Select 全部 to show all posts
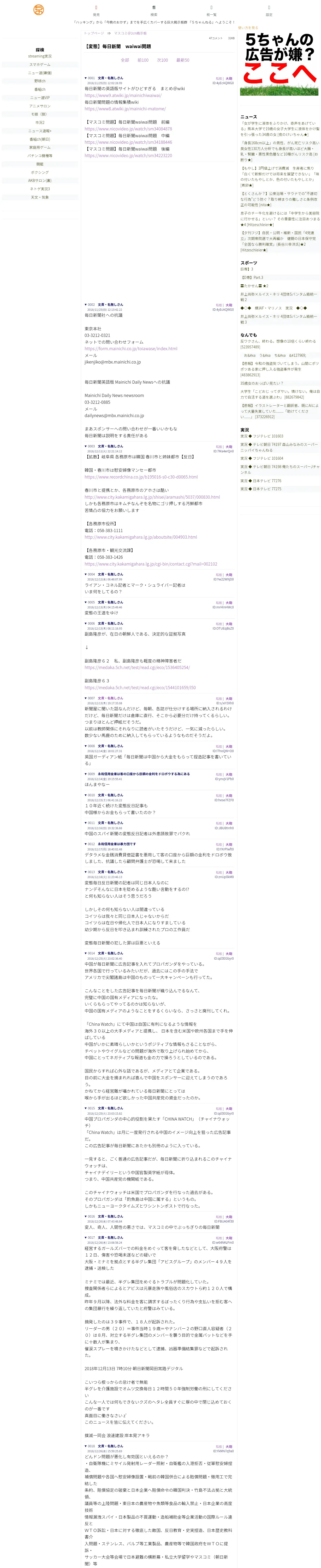 coord(125,60)
